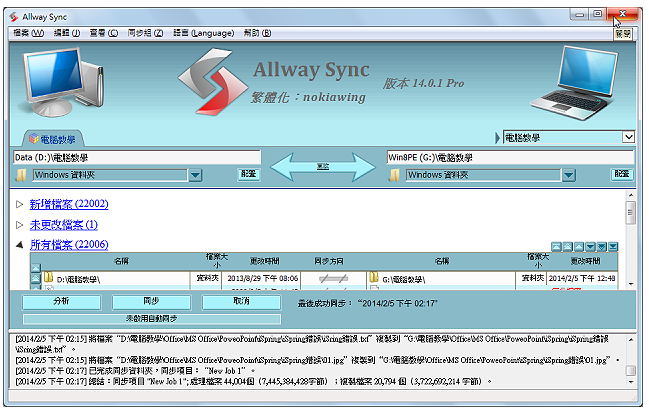Expand the 新增檔案 (22002) group
Image resolution: width=649 pixels, height=412 pixels.
19,204
